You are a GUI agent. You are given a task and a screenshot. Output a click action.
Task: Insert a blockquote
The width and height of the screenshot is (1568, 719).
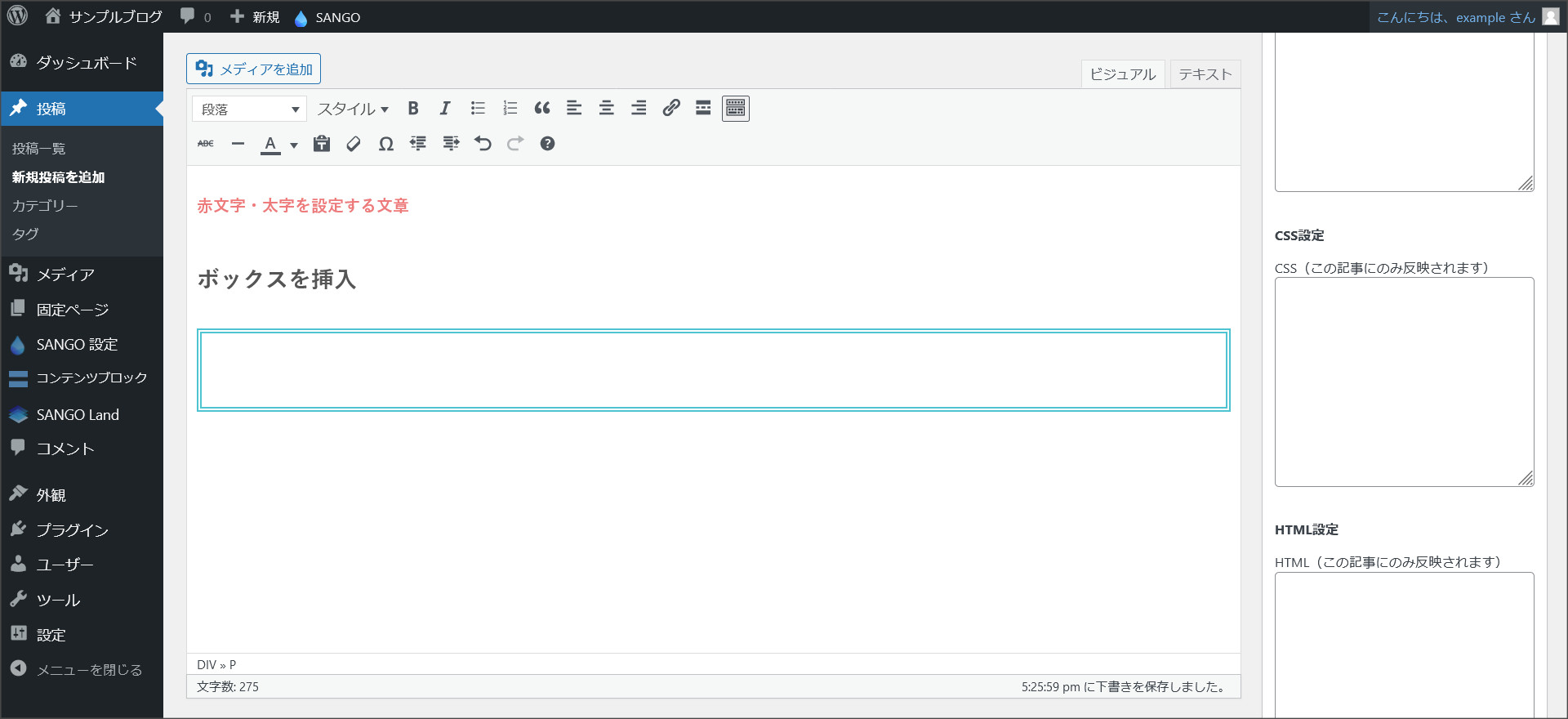(542, 109)
